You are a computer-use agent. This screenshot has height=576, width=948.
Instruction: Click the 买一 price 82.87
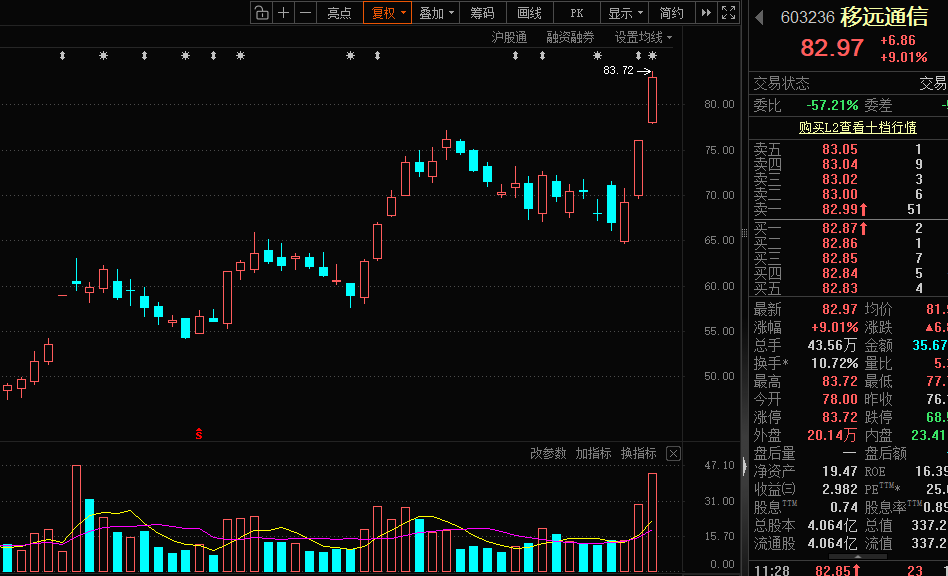point(840,228)
